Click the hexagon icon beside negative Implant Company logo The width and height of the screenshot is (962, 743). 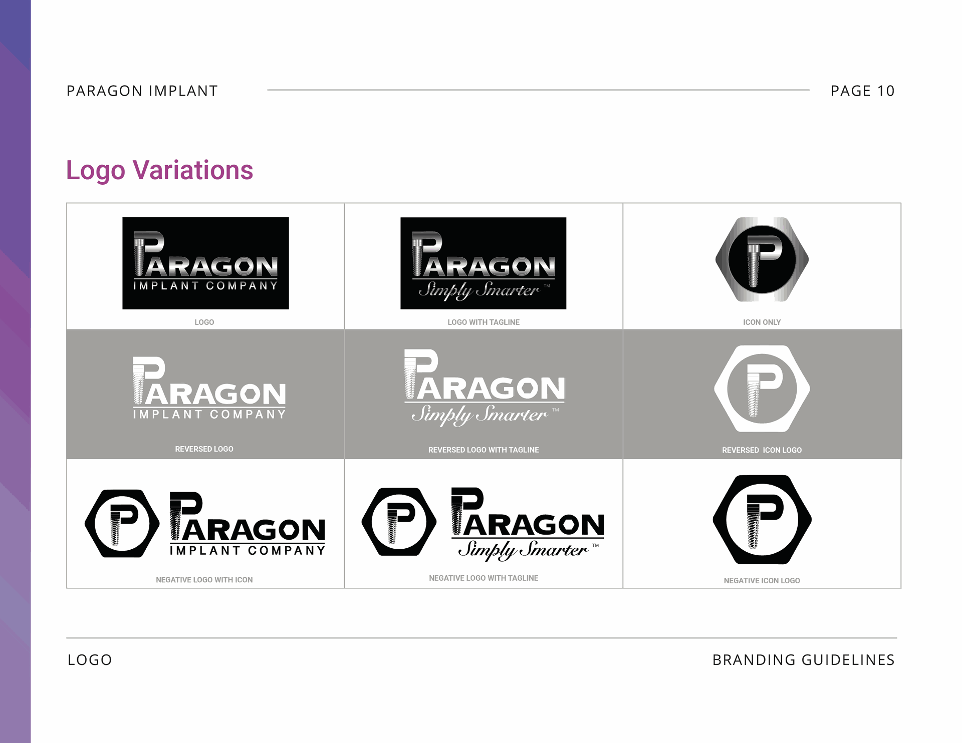[x=122, y=522]
